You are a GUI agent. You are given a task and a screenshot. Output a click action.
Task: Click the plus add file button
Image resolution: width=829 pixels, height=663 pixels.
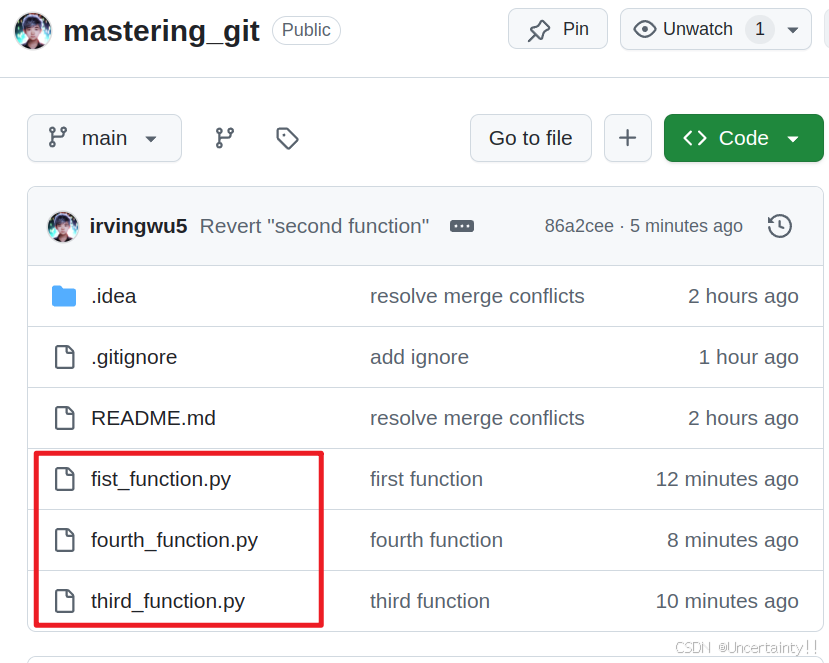[x=628, y=138]
